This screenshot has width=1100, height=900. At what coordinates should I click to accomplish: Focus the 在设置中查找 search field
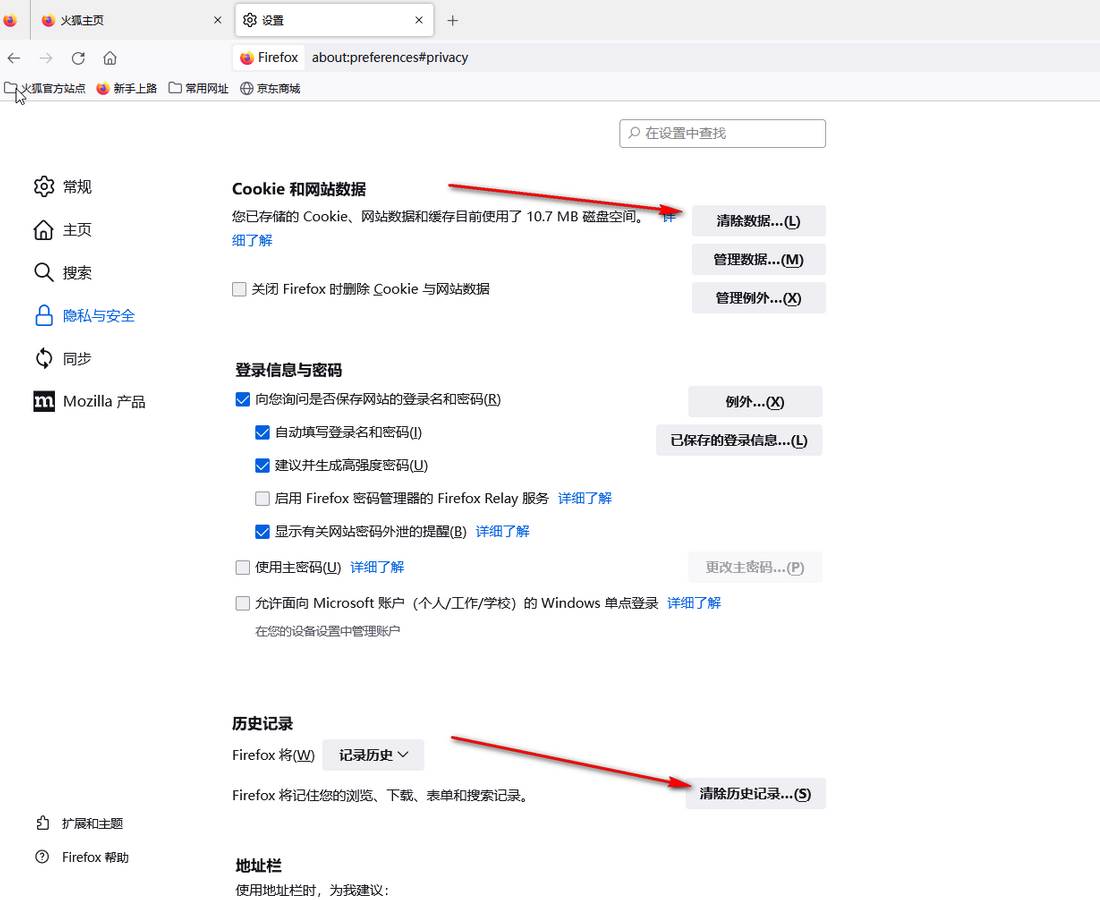723,133
